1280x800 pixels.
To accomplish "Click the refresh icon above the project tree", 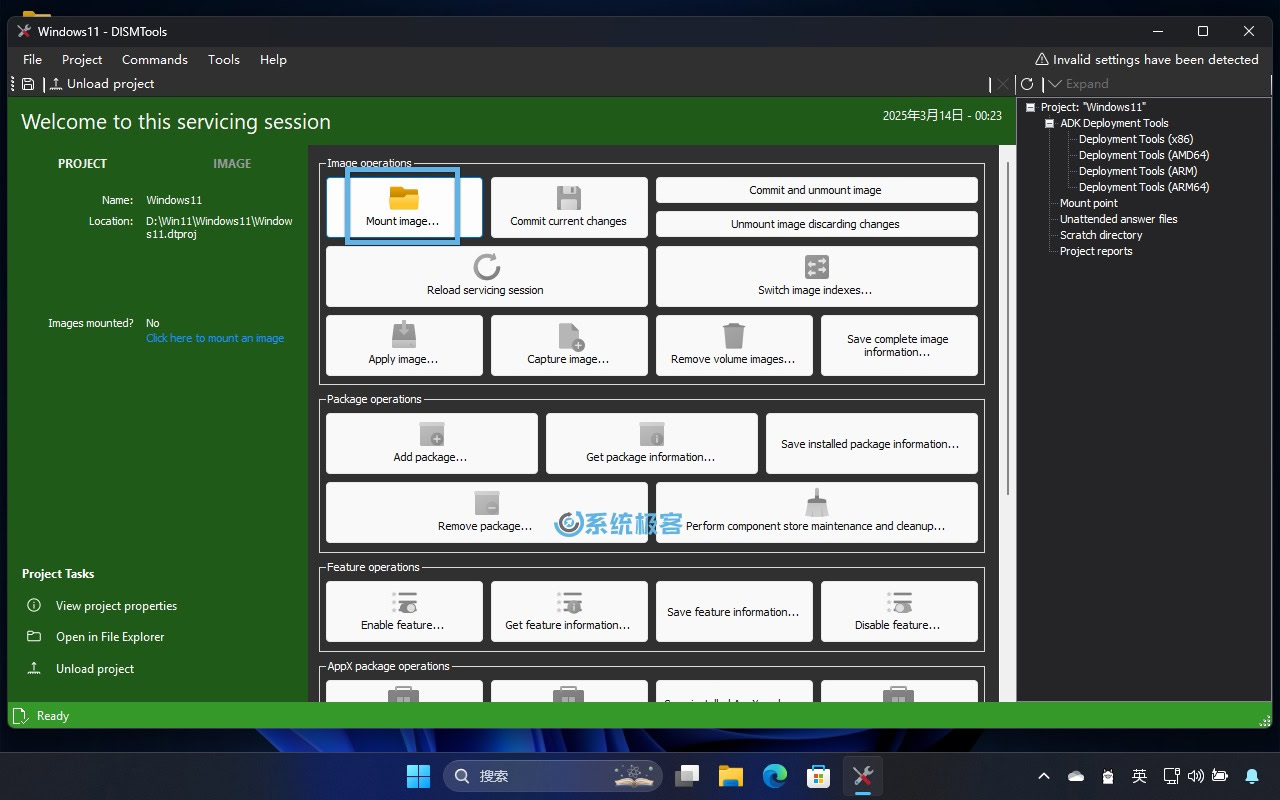I will [x=1026, y=84].
